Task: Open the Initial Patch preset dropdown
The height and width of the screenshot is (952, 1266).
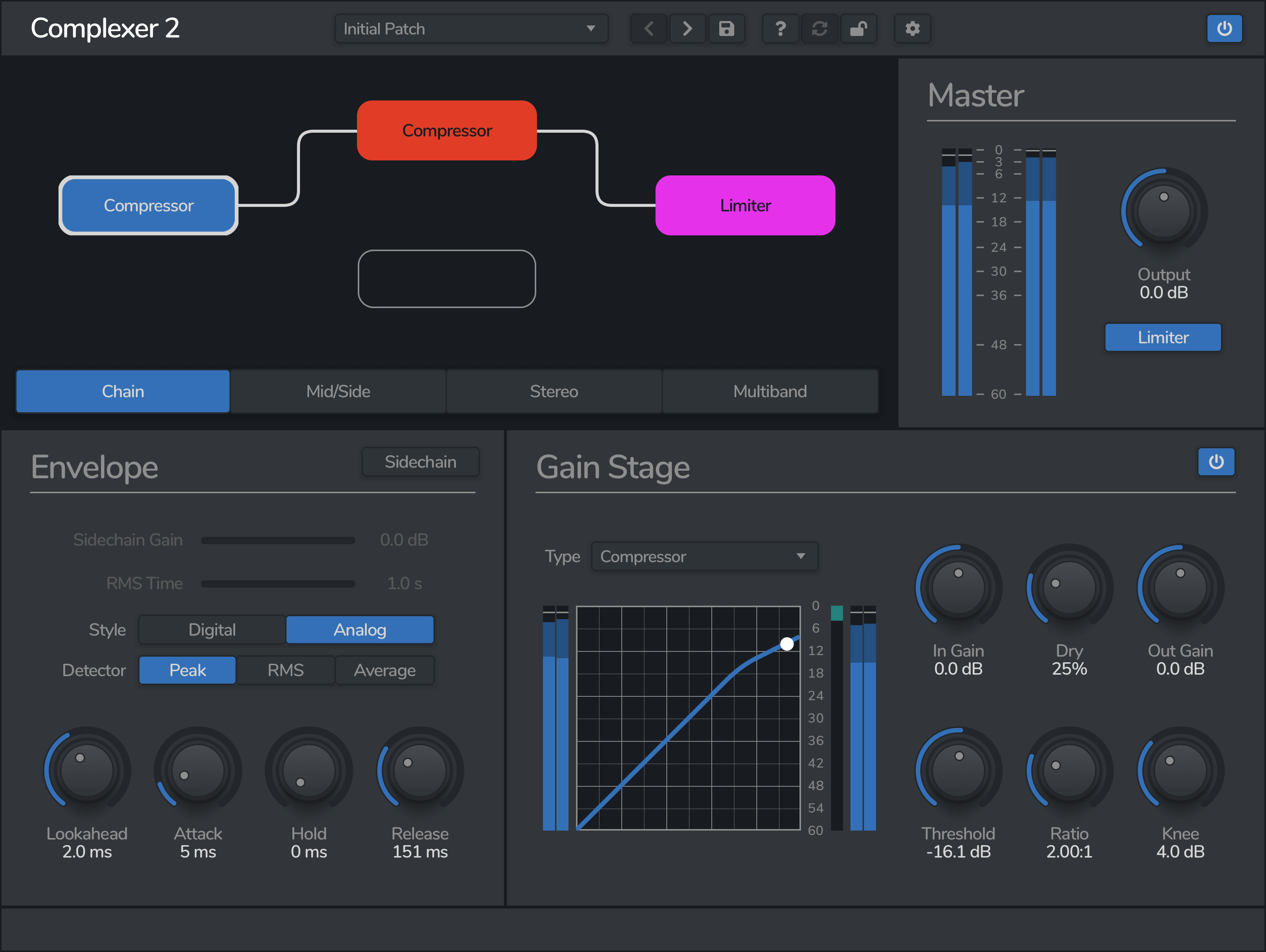Action: [471, 28]
